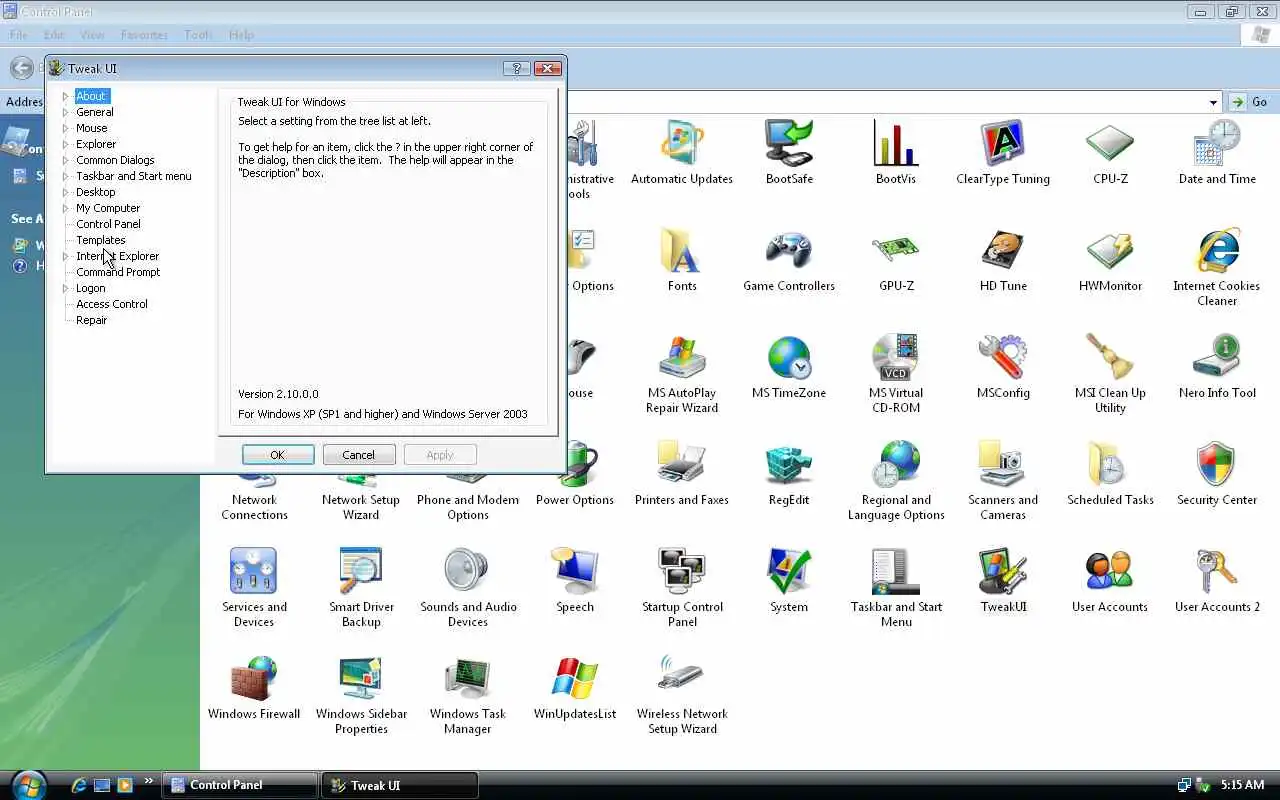The height and width of the screenshot is (800, 1280).
Task: Open Security Center shield icon
Action: coord(1217,464)
